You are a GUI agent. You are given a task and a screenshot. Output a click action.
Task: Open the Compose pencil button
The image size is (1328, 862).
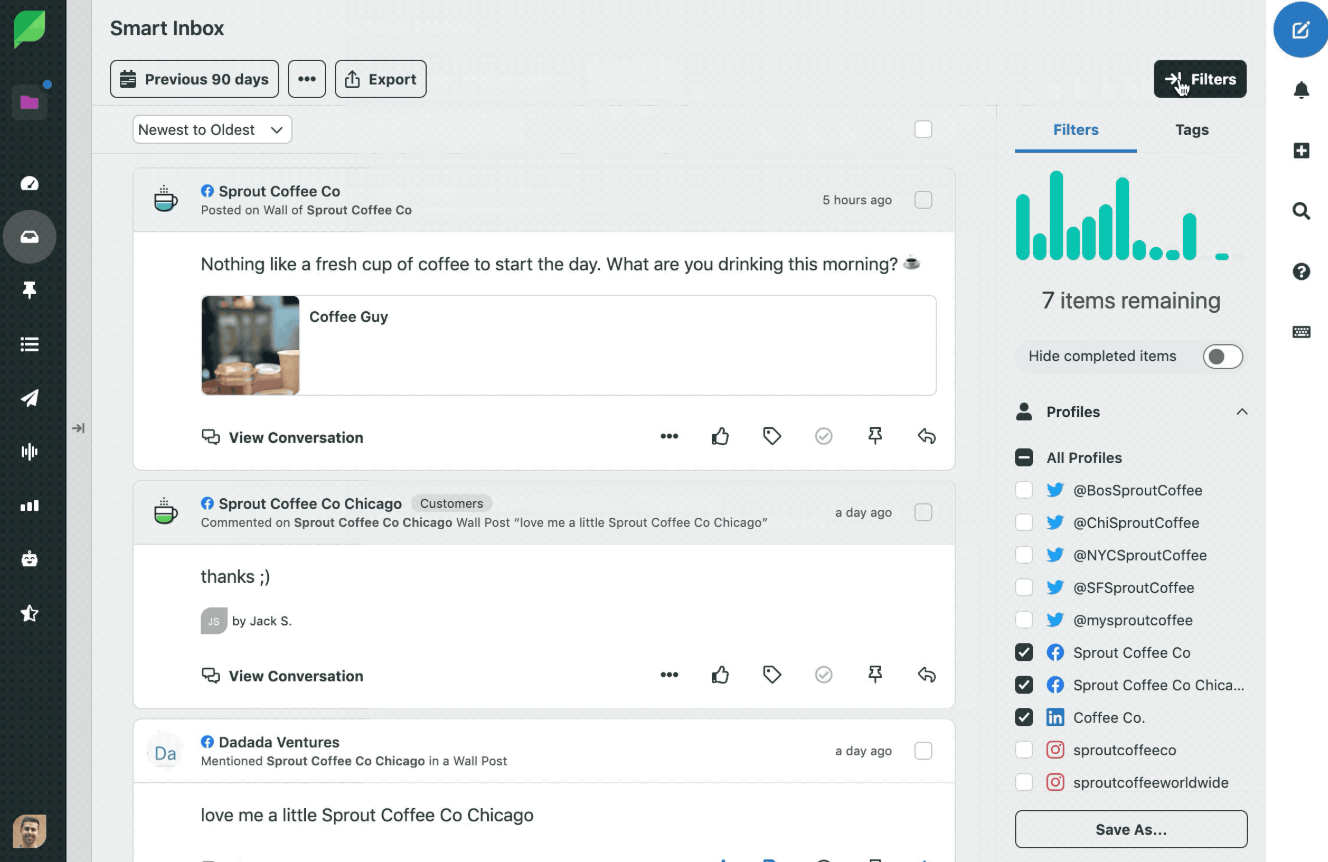[1300, 30]
